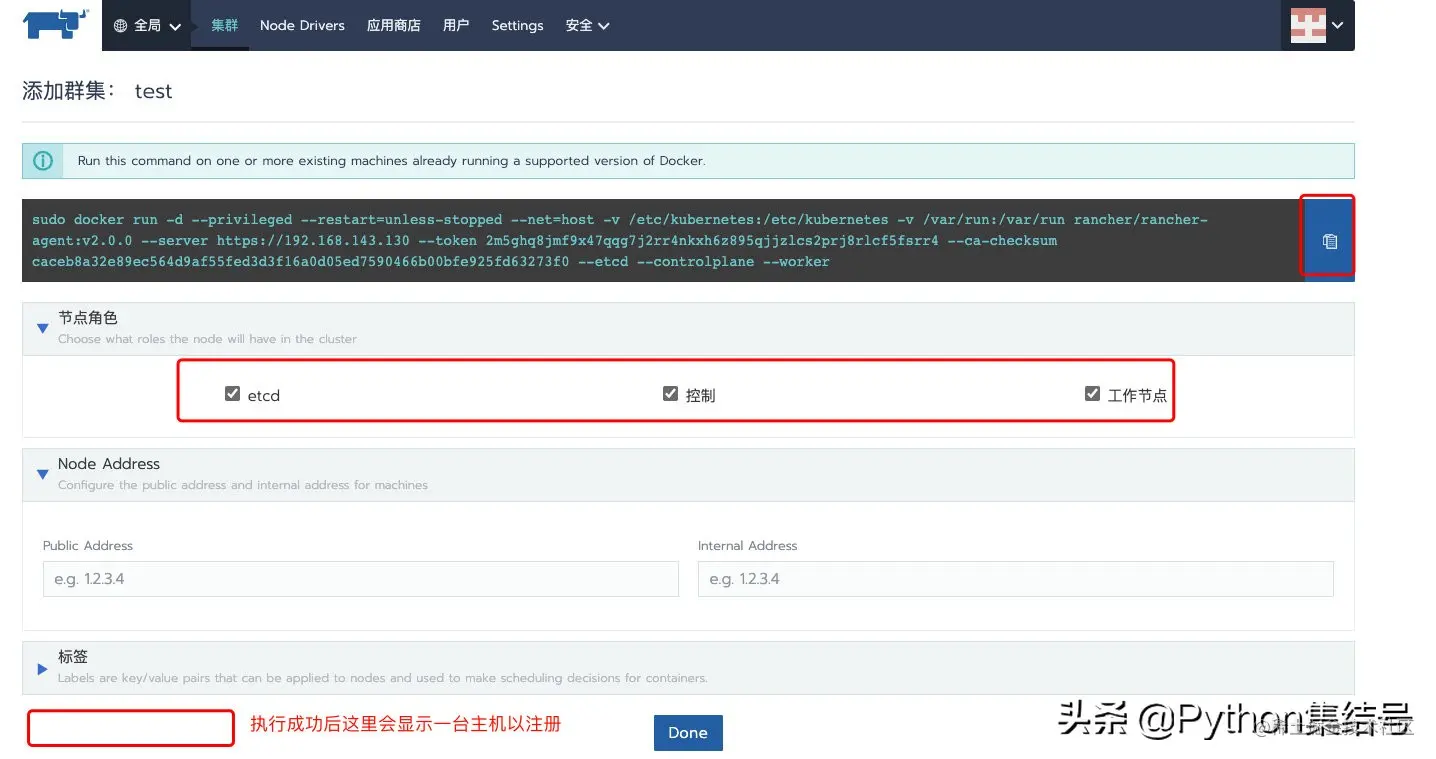Toggle the 控制 role checkbox
1436x759 pixels.
pyautogui.click(x=670, y=393)
